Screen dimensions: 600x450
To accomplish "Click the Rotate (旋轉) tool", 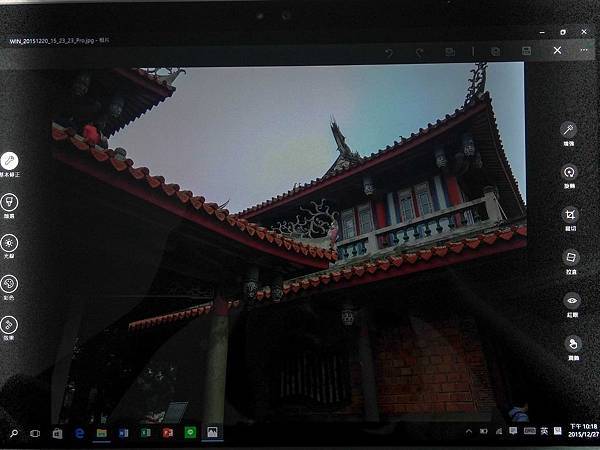I will (x=569, y=176).
